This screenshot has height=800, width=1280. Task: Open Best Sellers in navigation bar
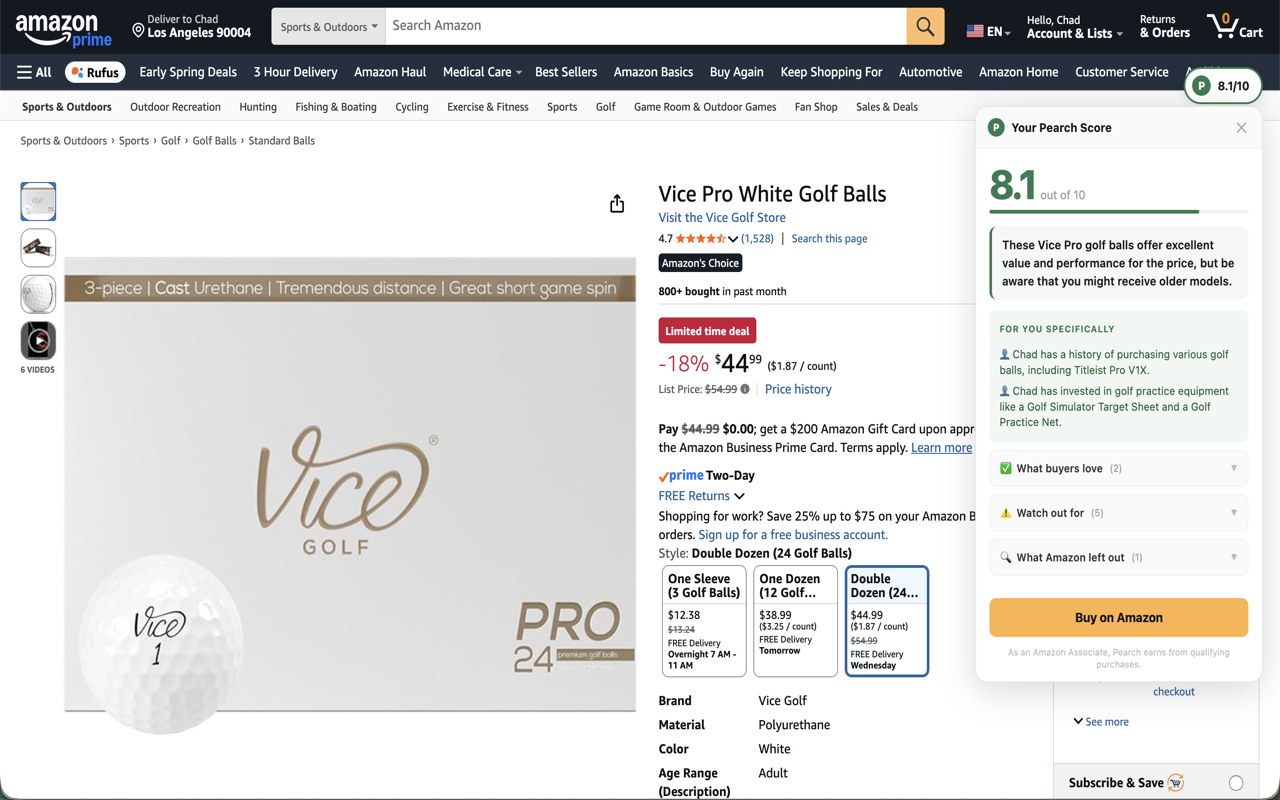pyautogui.click(x=566, y=72)
